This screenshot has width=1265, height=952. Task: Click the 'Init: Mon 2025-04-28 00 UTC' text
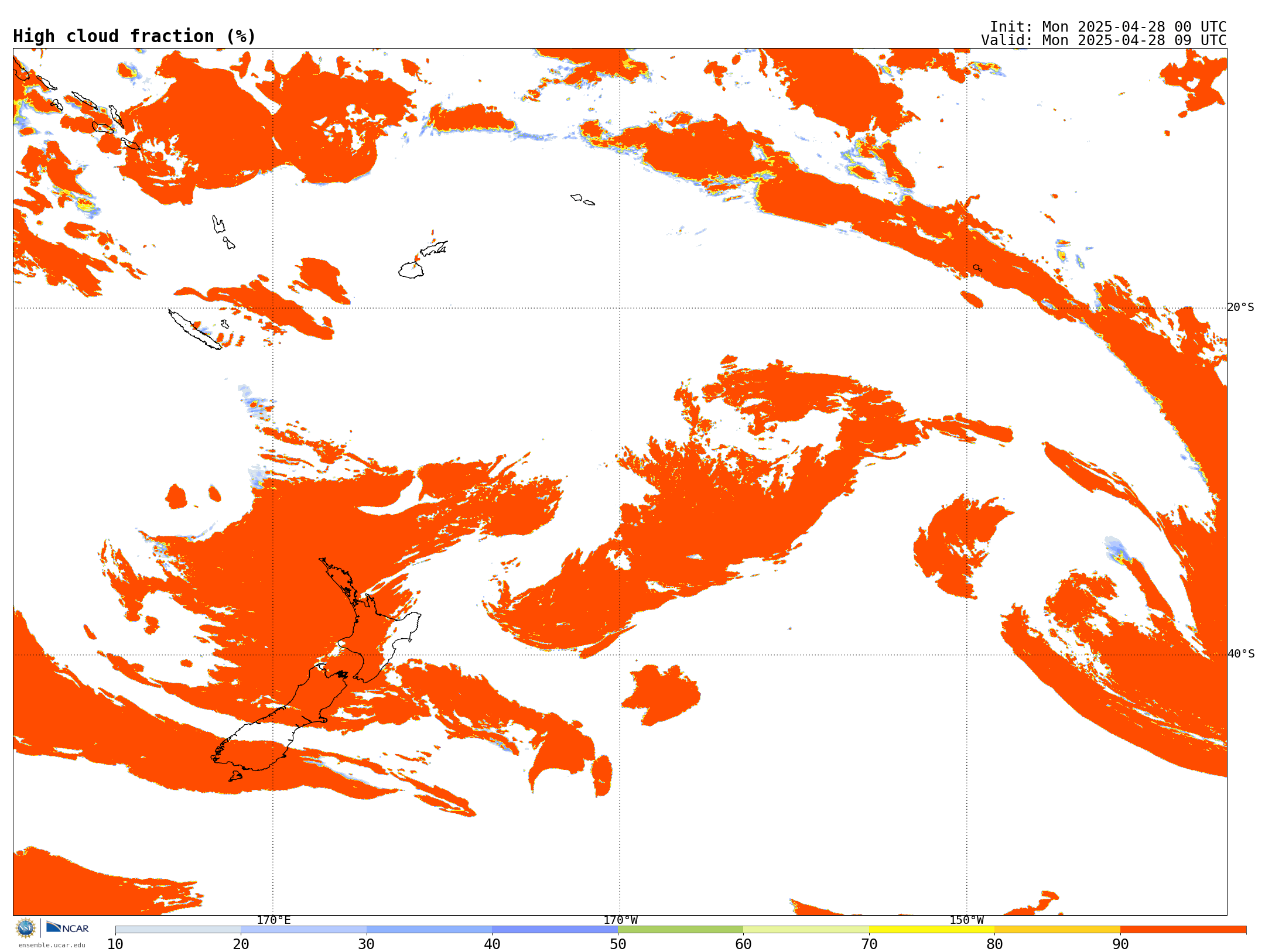click(x=1108, y=27)
